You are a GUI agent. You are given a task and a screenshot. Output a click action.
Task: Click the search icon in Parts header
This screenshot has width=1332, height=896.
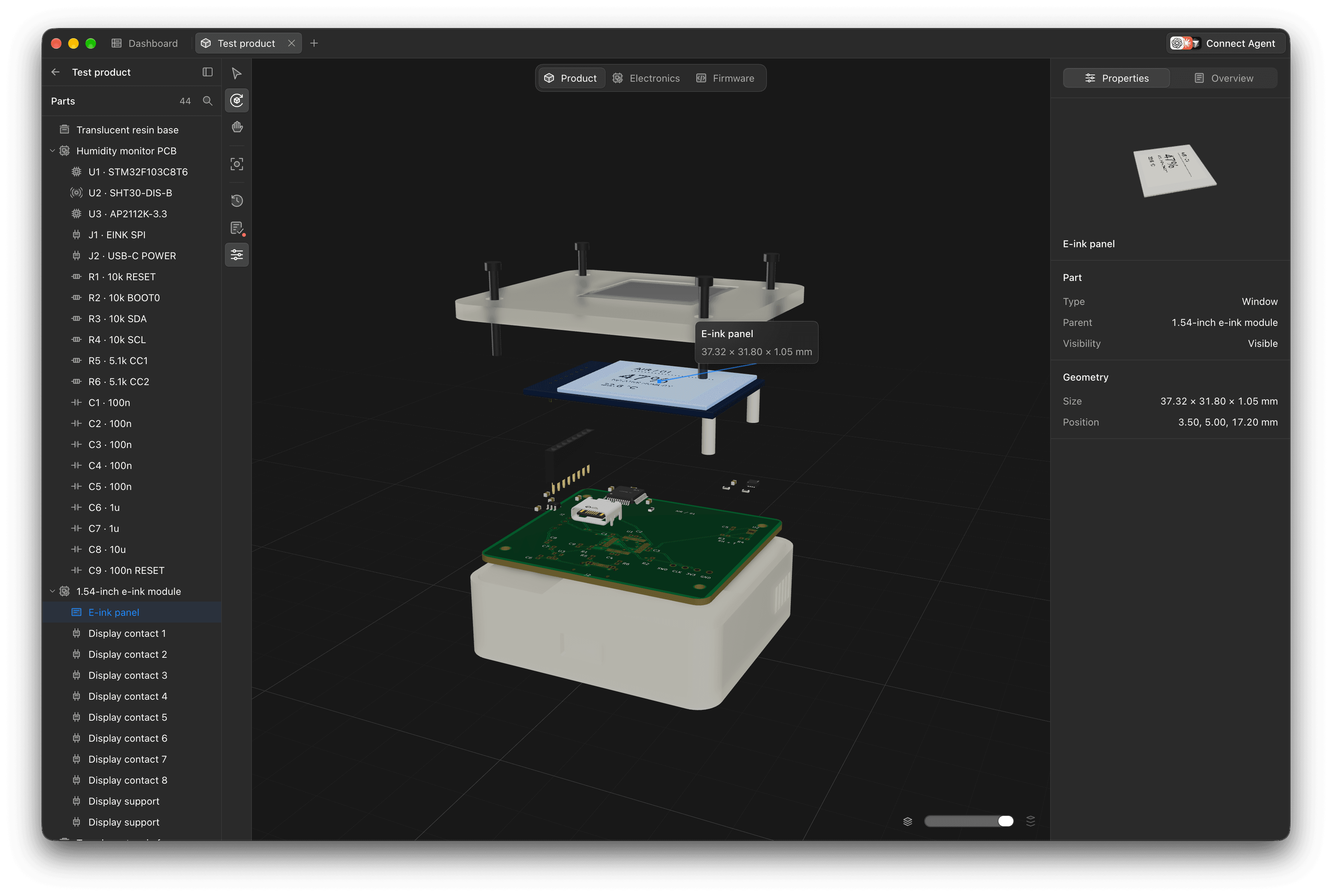tap(208, 101)
